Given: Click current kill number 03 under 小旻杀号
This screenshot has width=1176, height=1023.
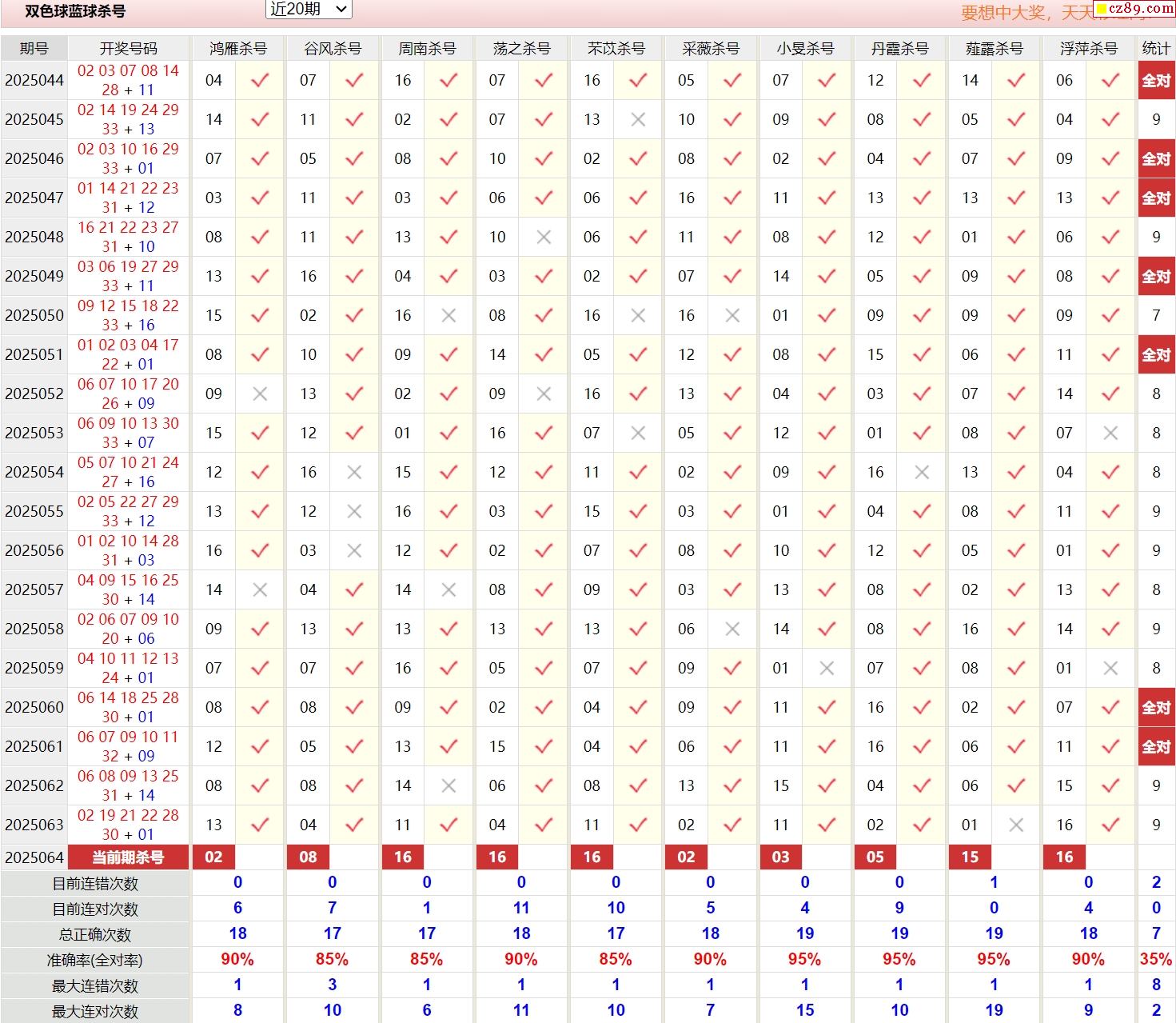Looking at the screenshot, I should click(x=781, y=857).
